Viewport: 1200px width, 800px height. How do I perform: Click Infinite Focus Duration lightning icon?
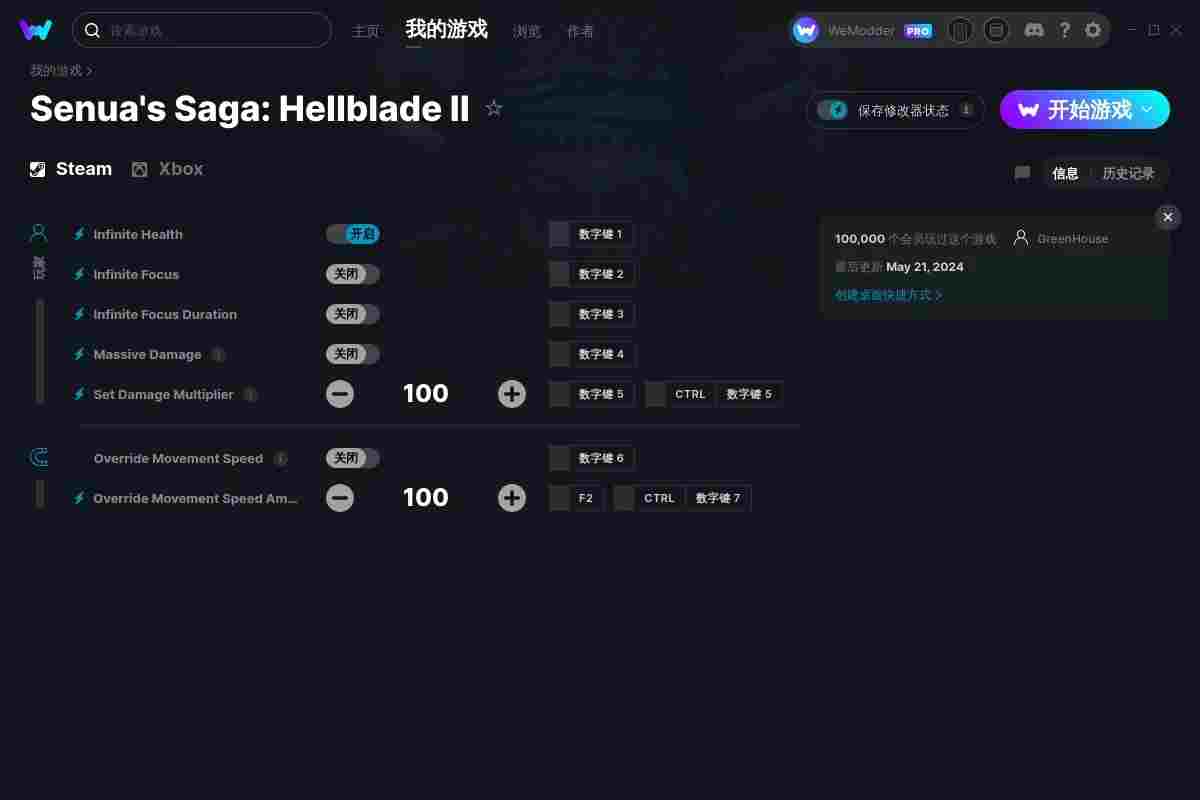79,314
